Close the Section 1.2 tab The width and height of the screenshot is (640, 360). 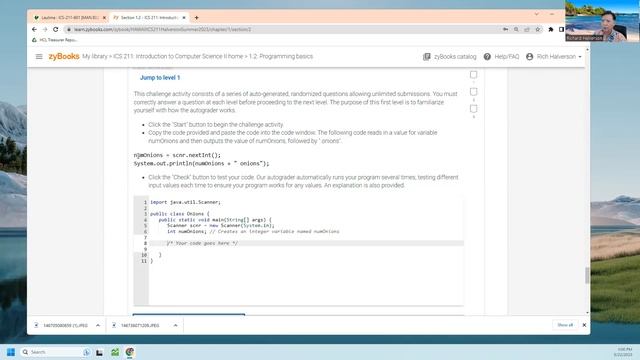184,18
